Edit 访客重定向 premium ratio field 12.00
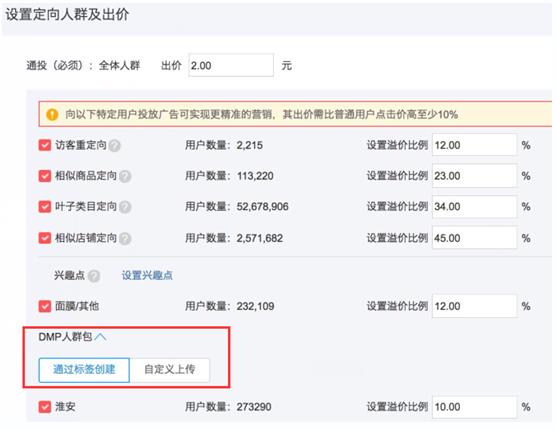 tap(474, 145)
